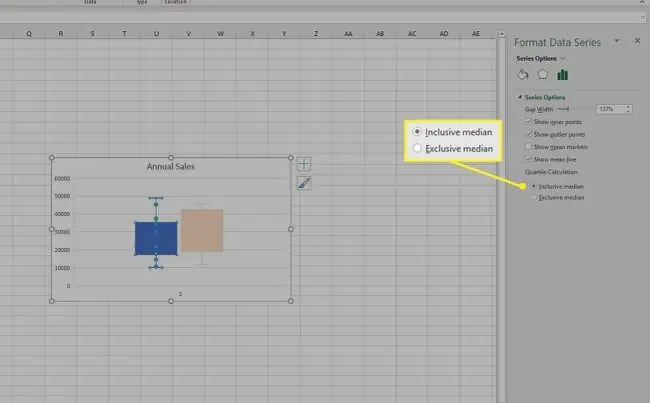Click the 0 axis label
This screenshot has width=650, height=403.
(68, 286)
